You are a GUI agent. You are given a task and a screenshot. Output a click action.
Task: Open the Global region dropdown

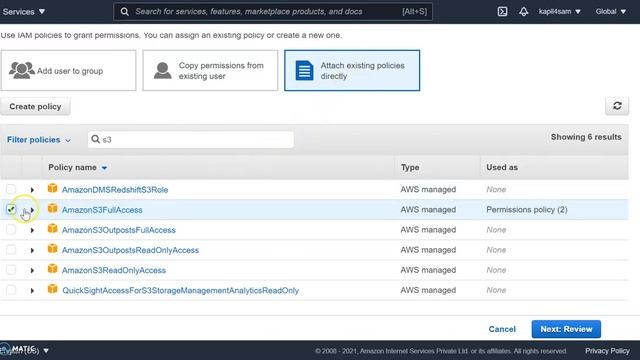pyautogui.click(x=611, y=11)
